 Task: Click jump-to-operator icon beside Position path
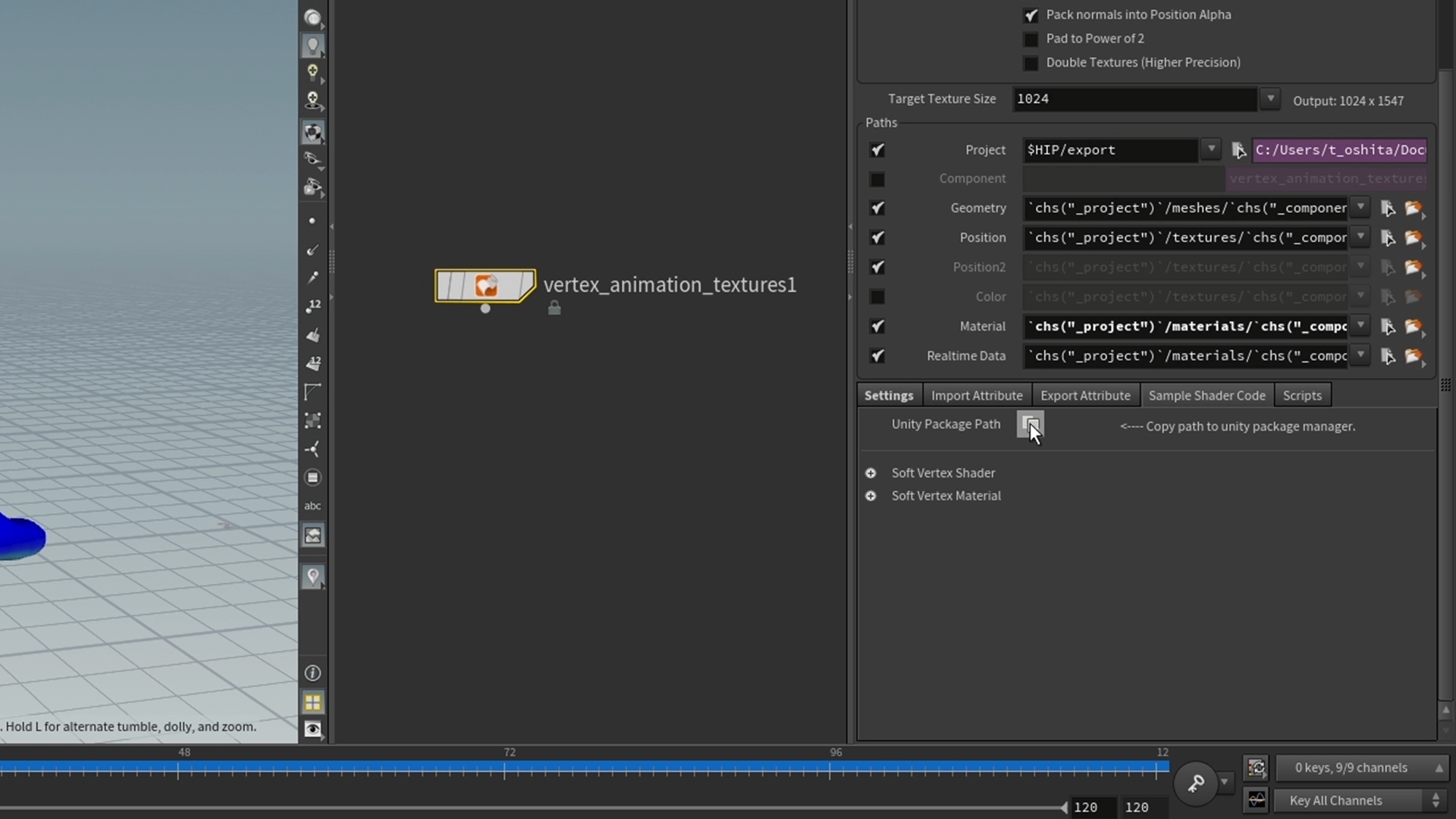pos(1388,237)
